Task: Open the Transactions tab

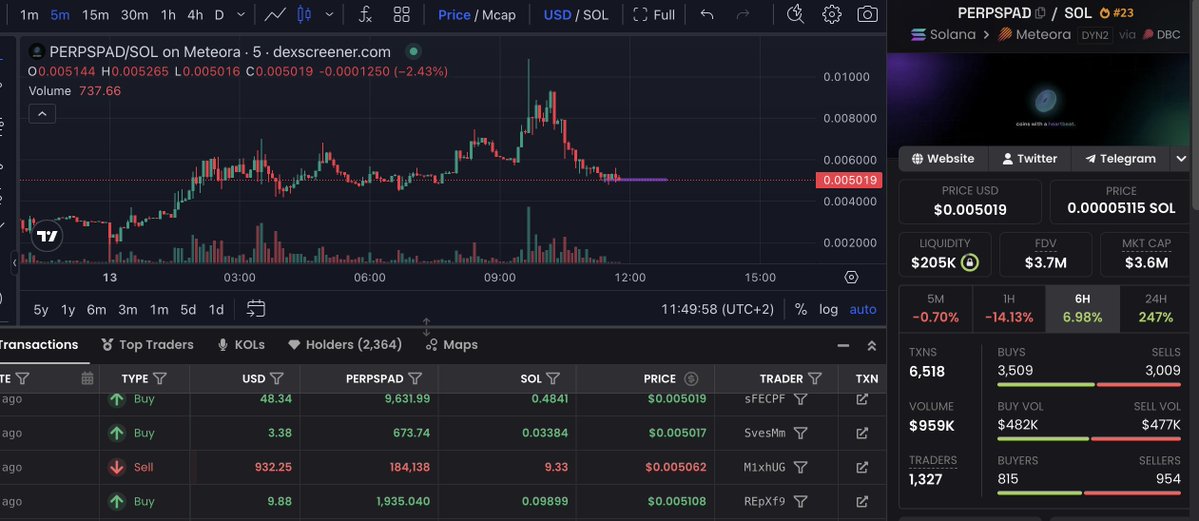Action: (x=39, y=345)
